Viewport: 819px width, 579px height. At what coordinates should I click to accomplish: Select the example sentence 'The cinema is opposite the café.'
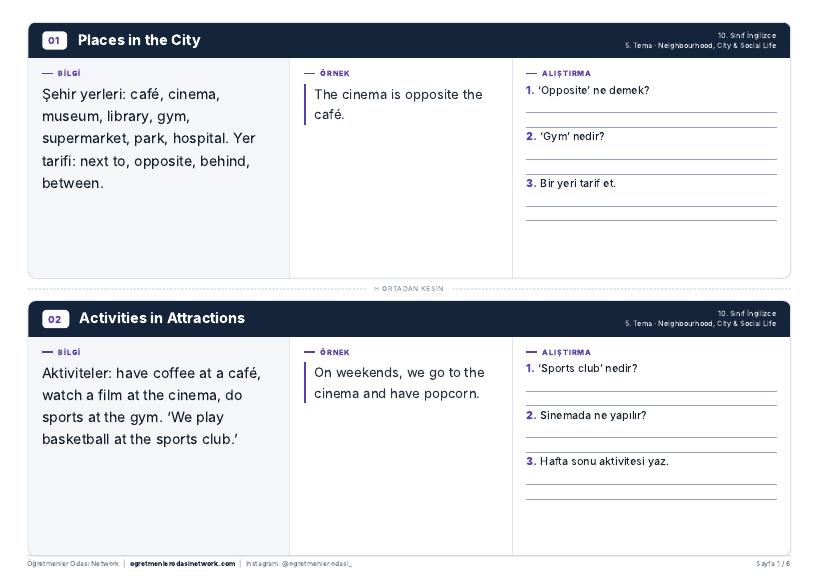tap(398, 104)
